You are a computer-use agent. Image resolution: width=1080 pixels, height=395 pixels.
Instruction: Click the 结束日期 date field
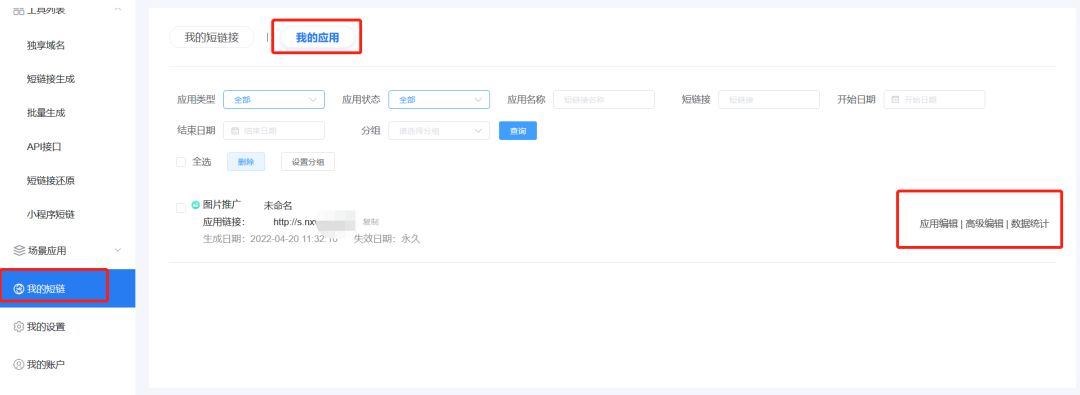click(274, 130)
